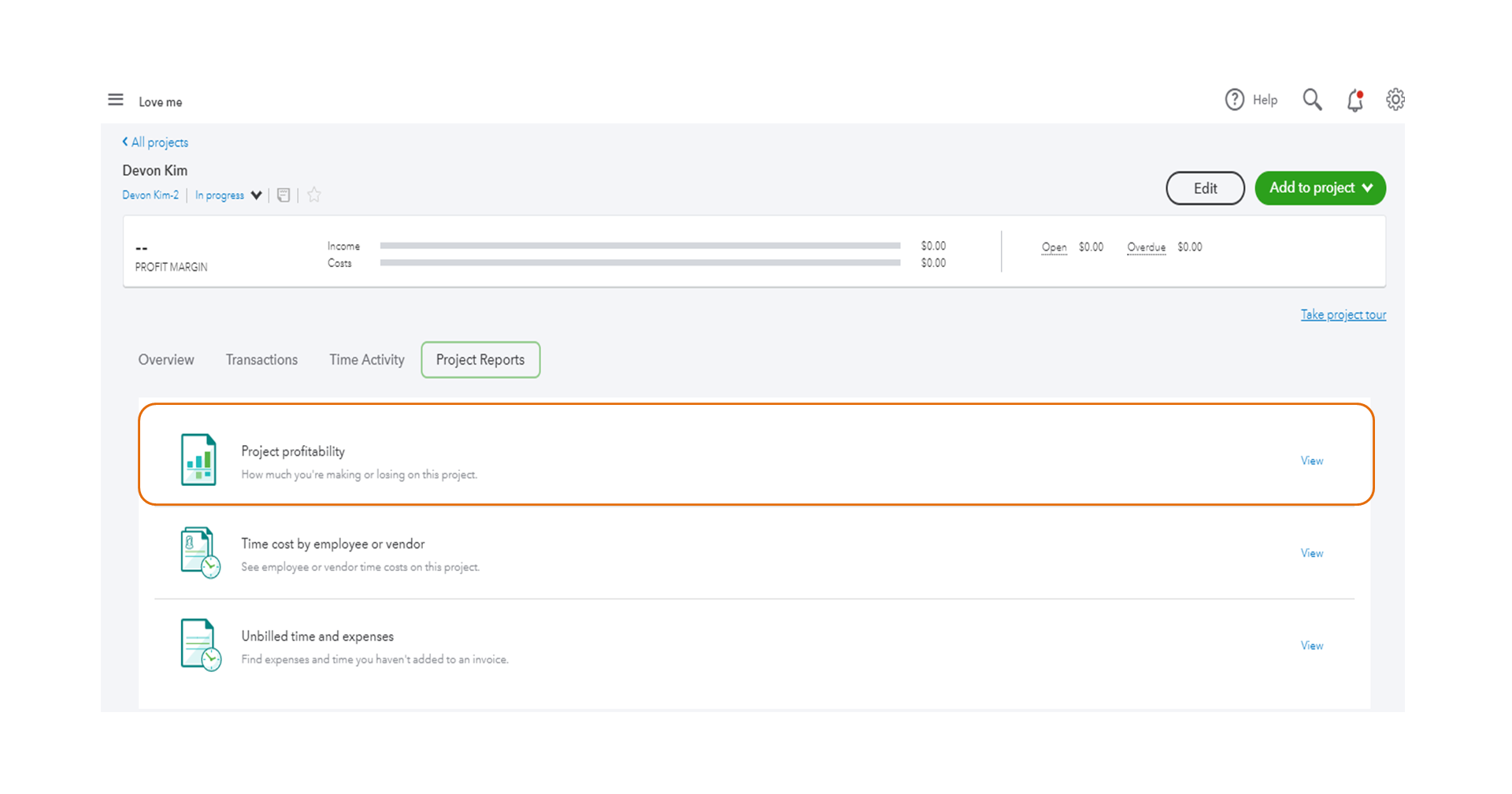Viewport: 1512px width, 794px height.
Task: Click Edit to modify the project
Action: (1205, 187)
